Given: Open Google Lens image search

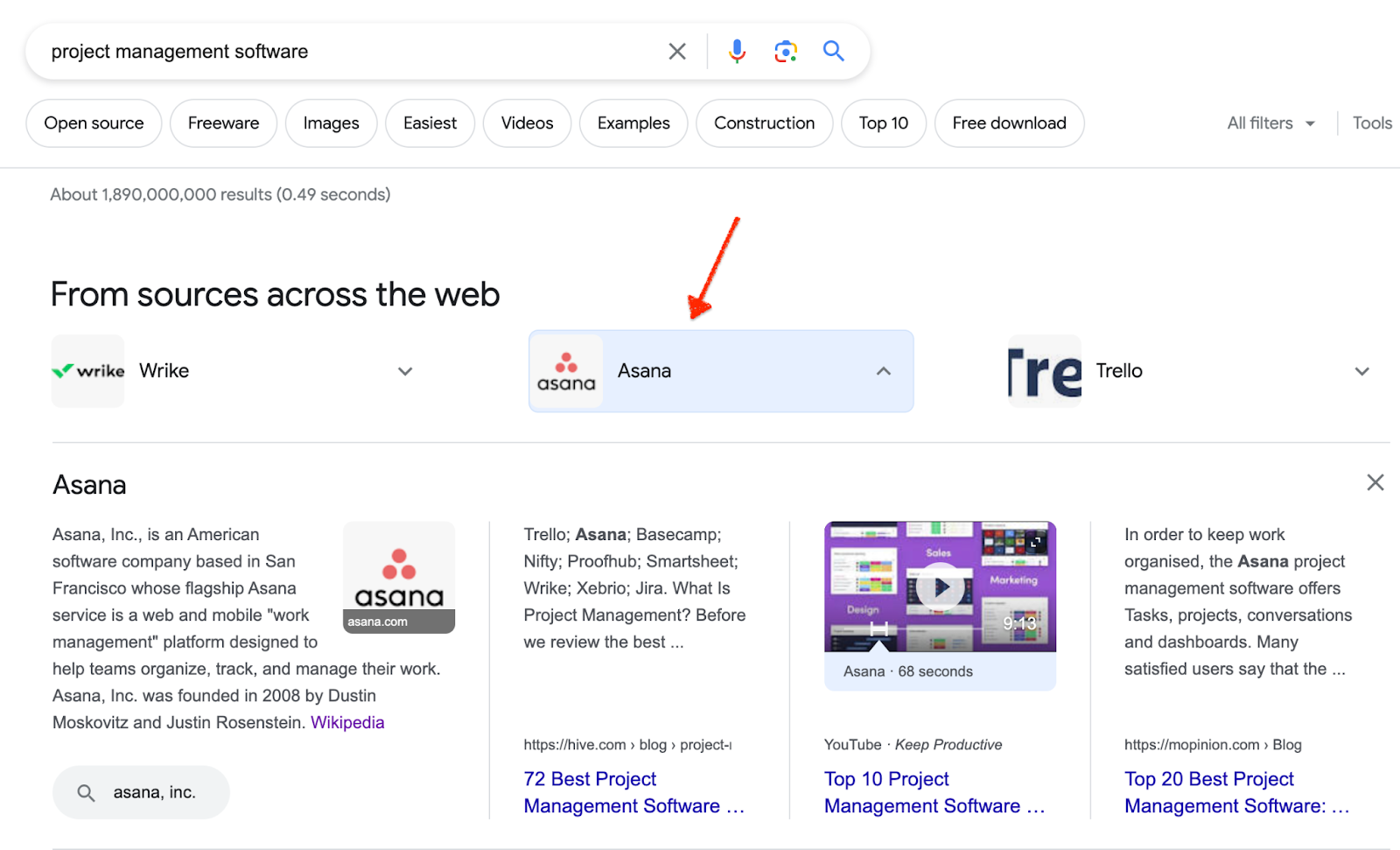Looking at the screenshot, I should [x=785, y=52].
